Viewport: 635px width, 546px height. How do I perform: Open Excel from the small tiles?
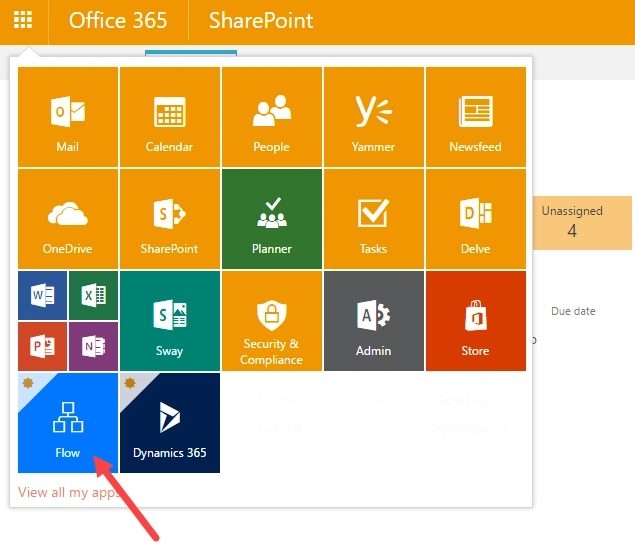tap(94, 296)
